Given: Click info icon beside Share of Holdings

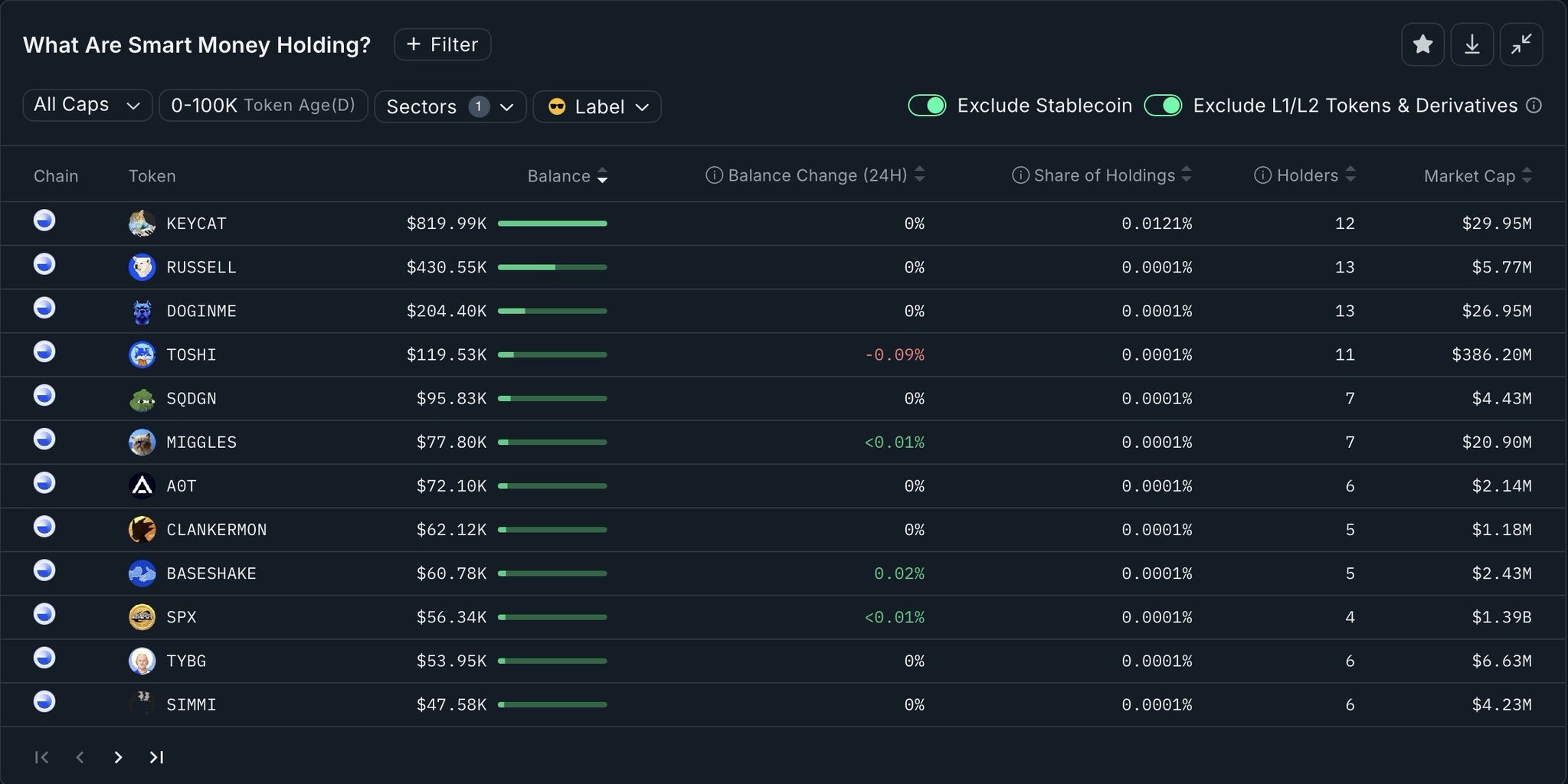Looking at the screenshot, I should 1020,175.
